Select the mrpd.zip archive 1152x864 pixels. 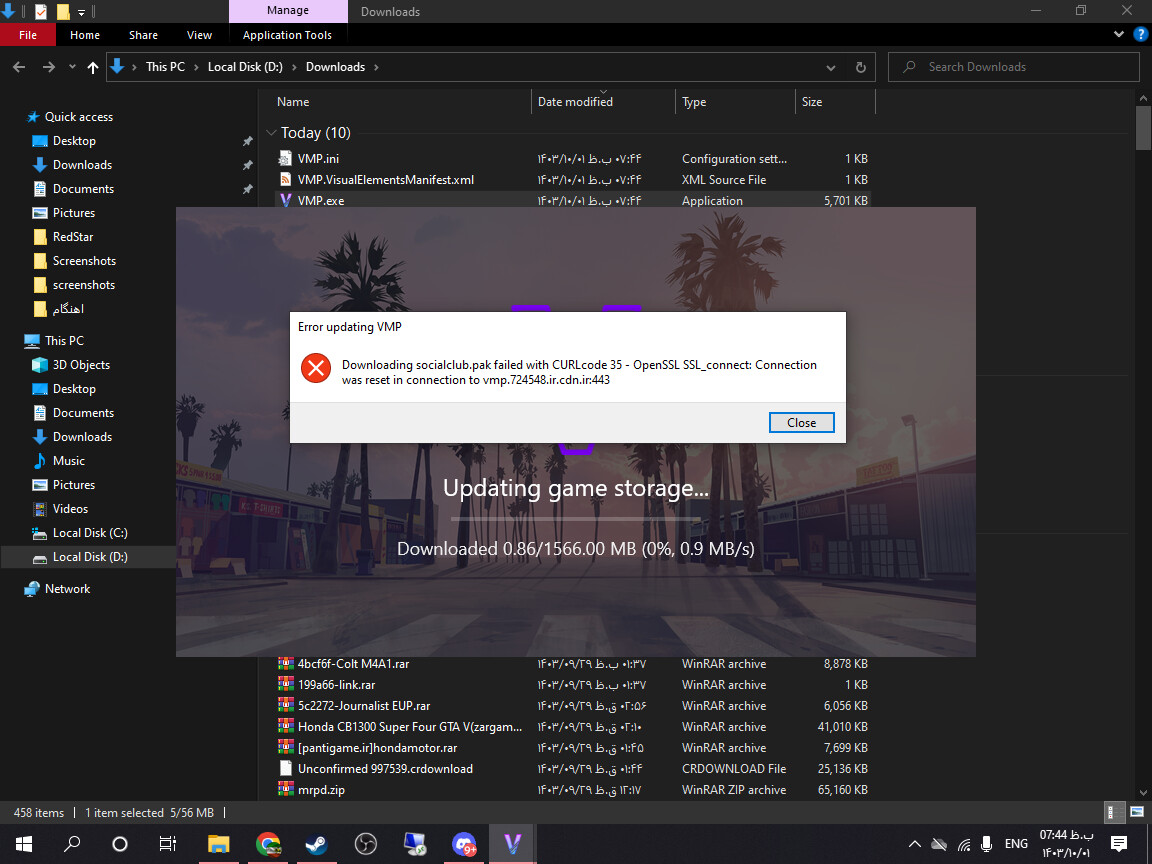[x=572, y=790]
